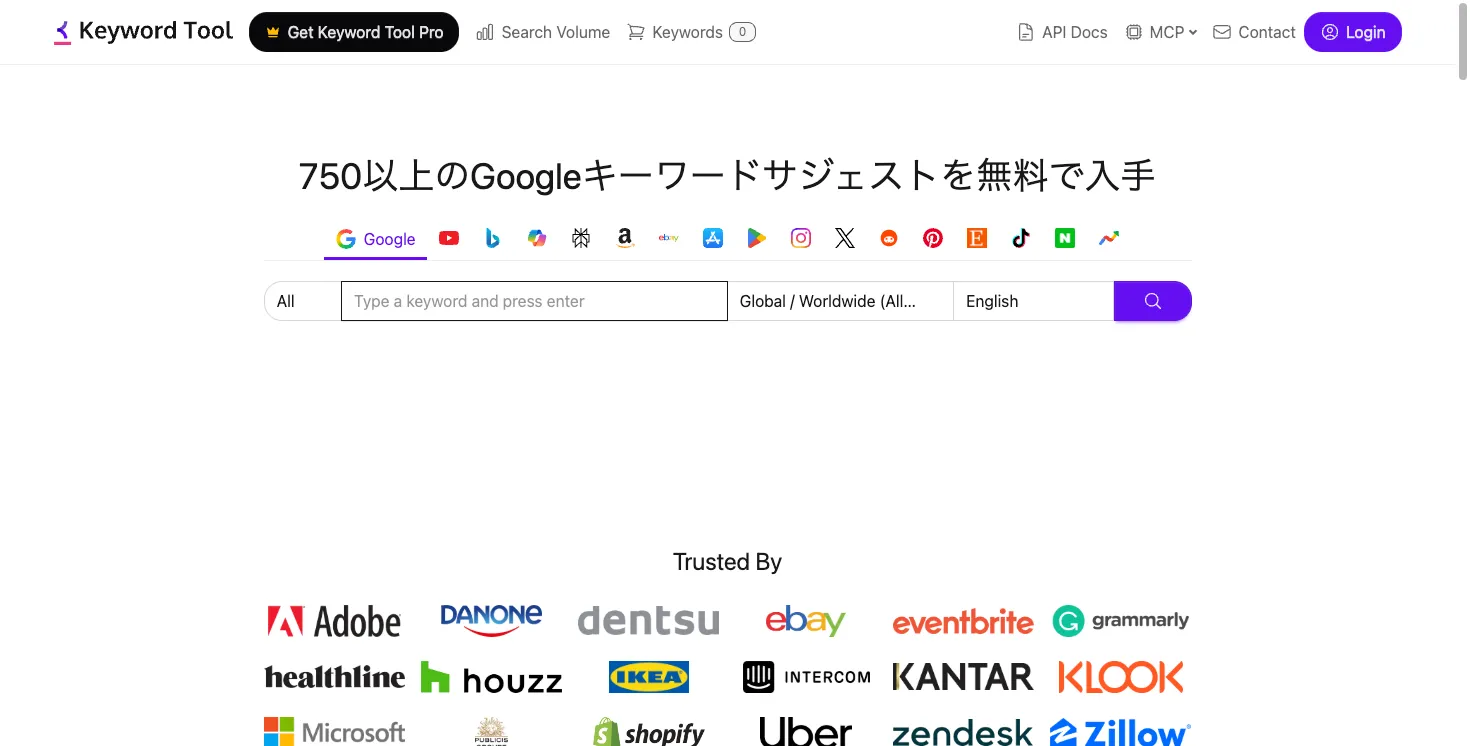Select the Etsy platform icon
Screen dimensions: 1470x746
tap(977, 238)
